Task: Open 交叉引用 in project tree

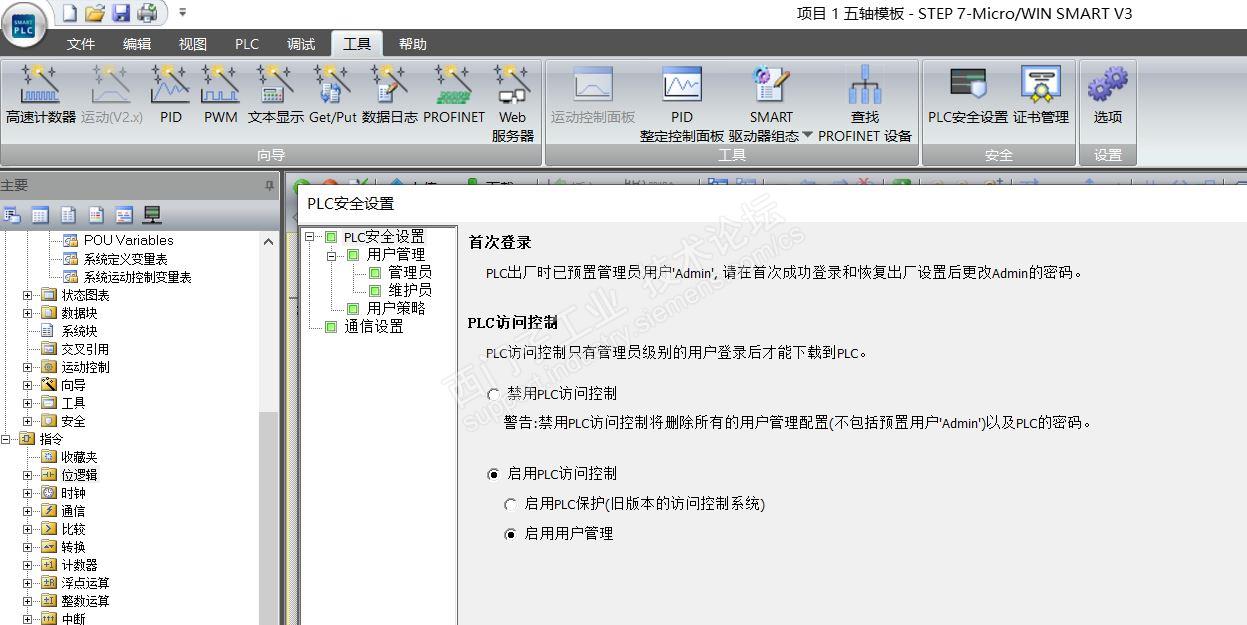Action: [85, 349]
